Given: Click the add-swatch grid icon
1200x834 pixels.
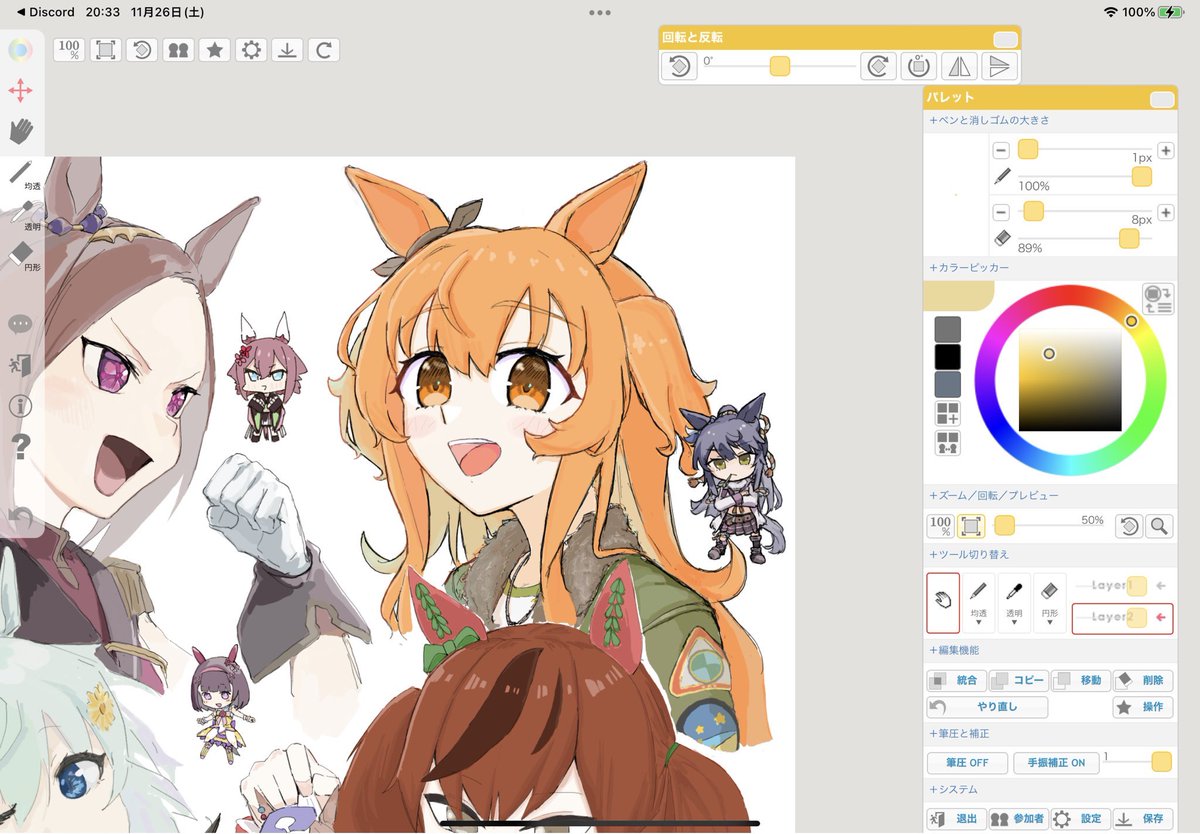Looking at the screenshot, I should tap(948, 413).
